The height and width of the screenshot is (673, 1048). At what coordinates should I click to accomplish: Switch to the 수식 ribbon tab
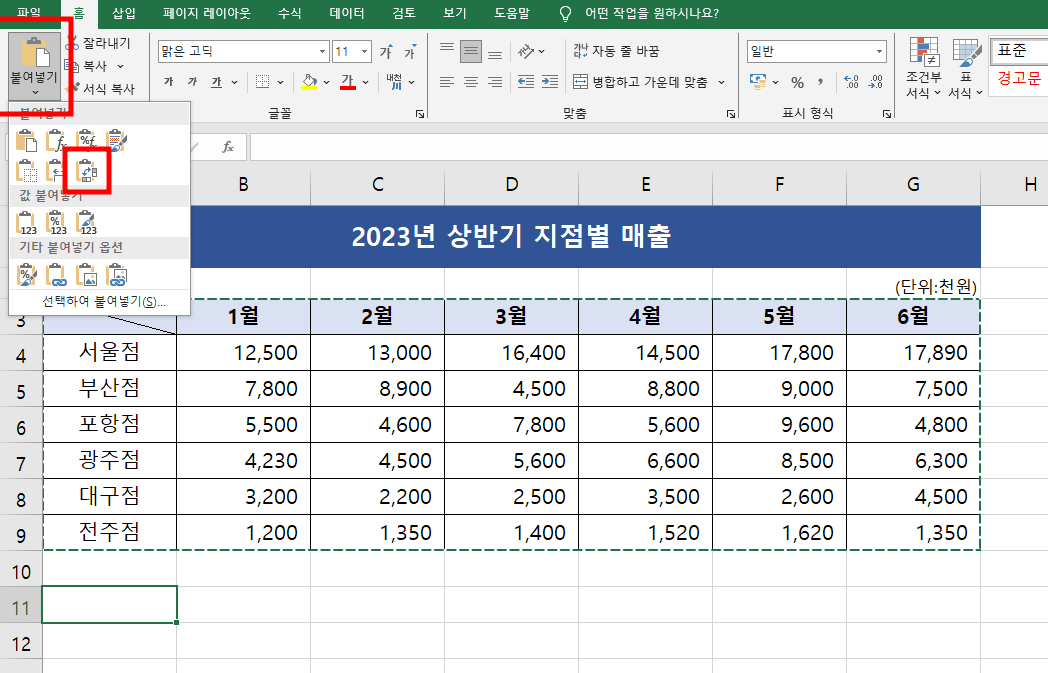click(x=289, y=13)
